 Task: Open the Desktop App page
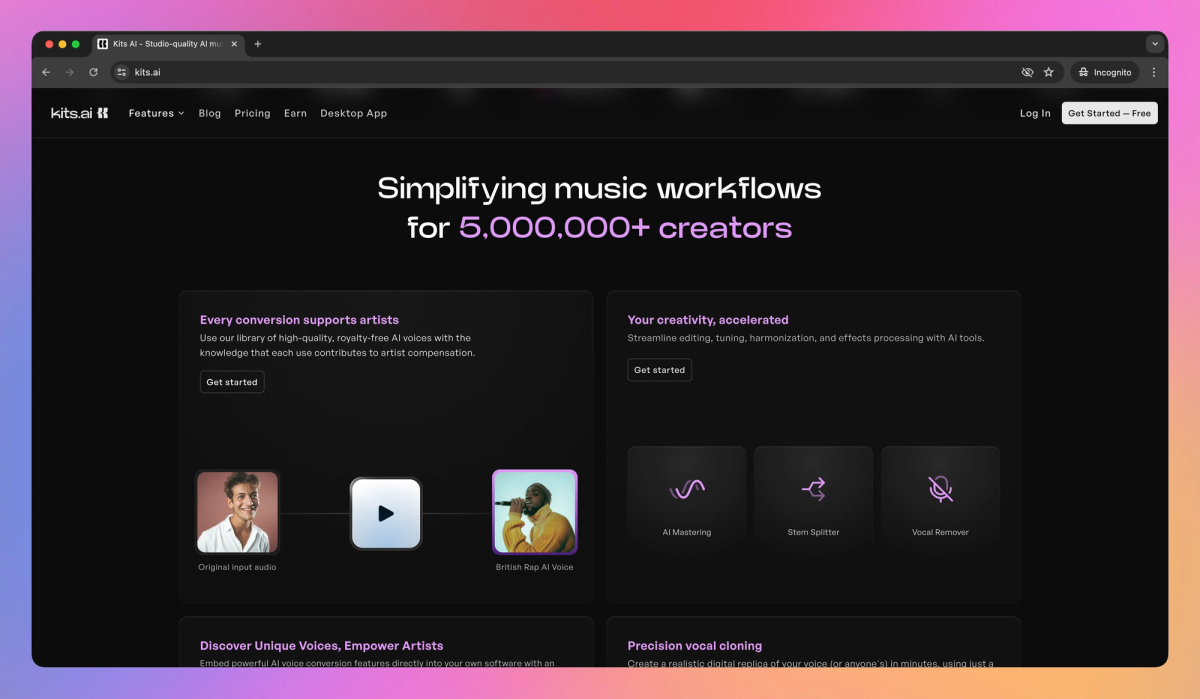click(353, 113)
